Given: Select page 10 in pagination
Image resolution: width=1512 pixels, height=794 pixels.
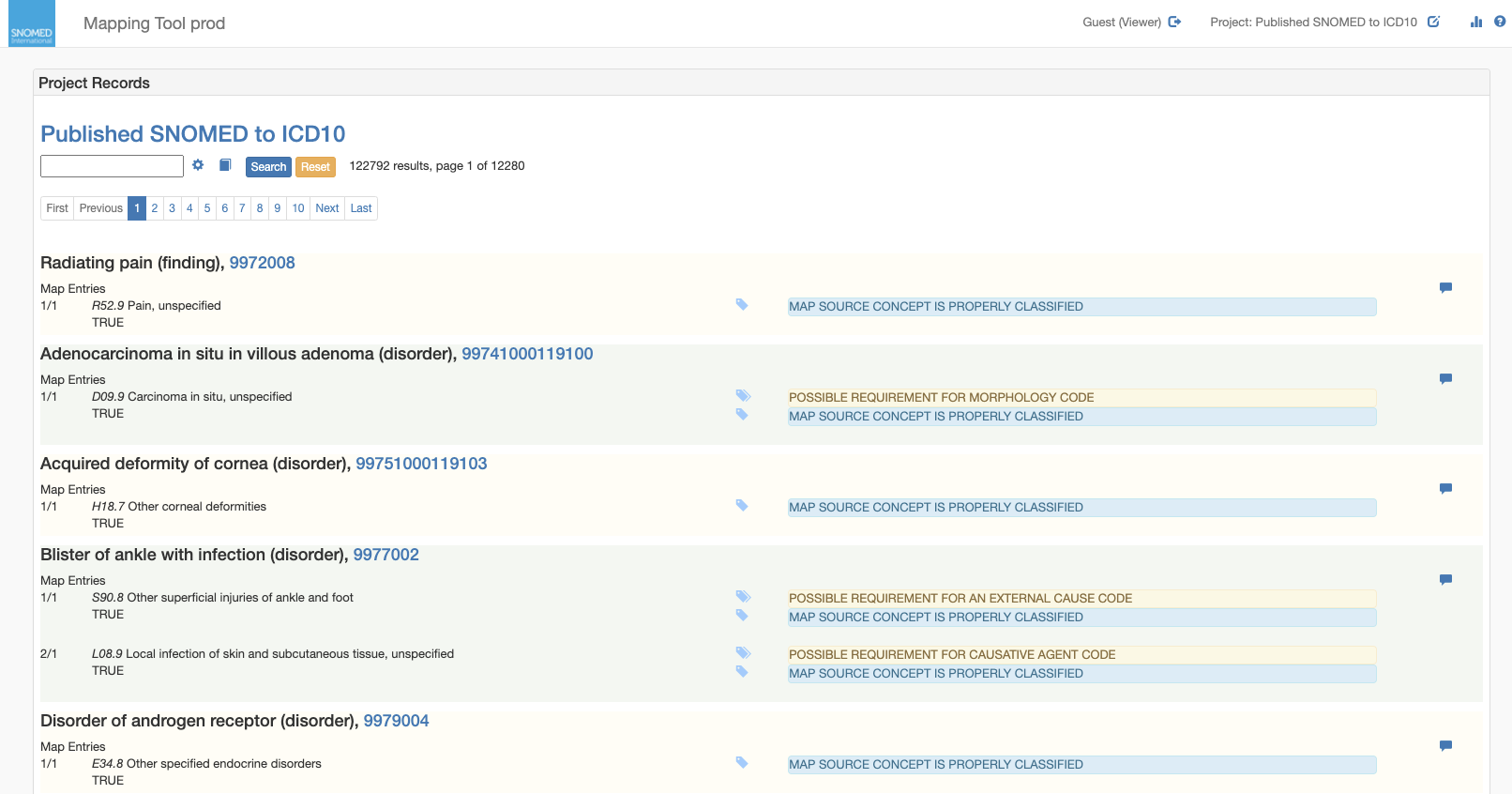Looking at the screenshot, I should (298, 208).
